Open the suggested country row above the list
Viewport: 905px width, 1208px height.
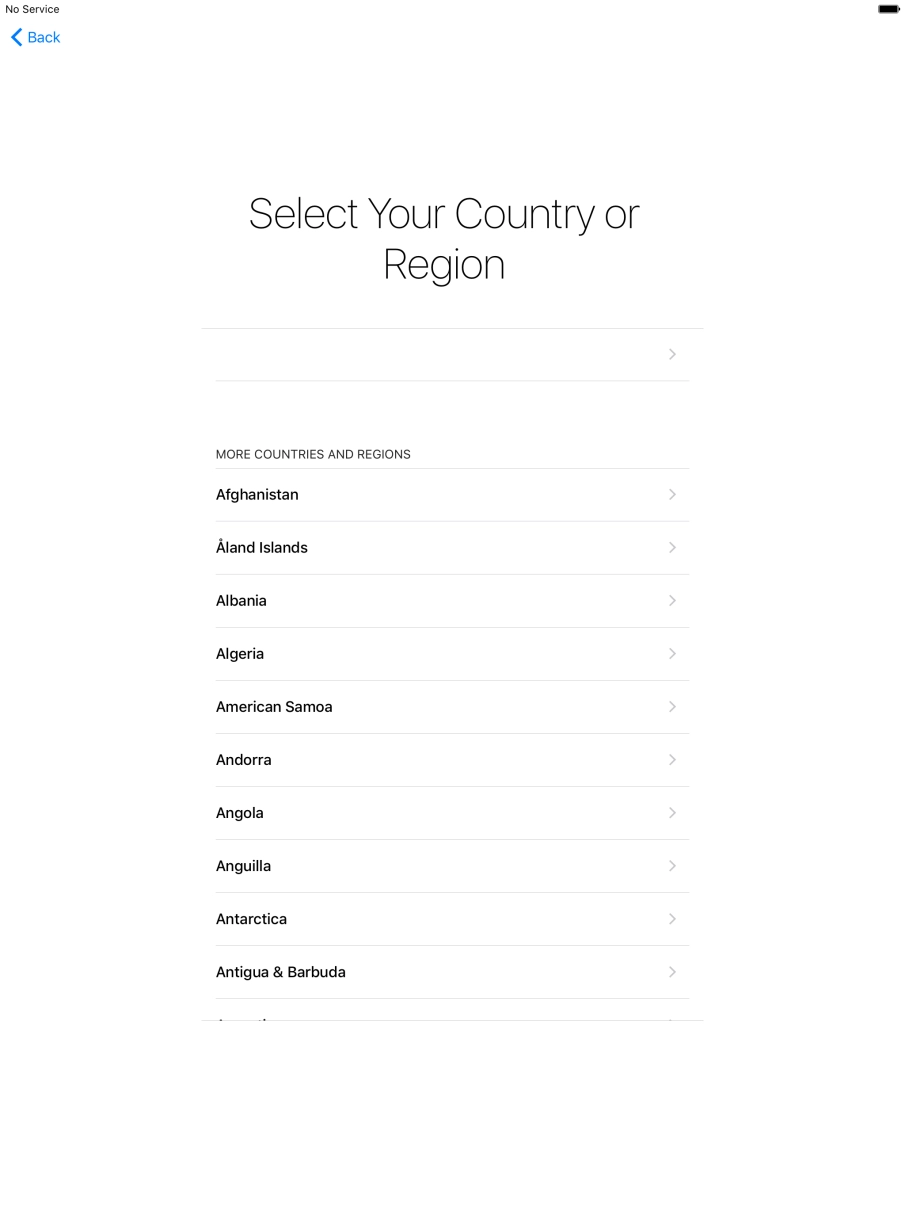452,354
